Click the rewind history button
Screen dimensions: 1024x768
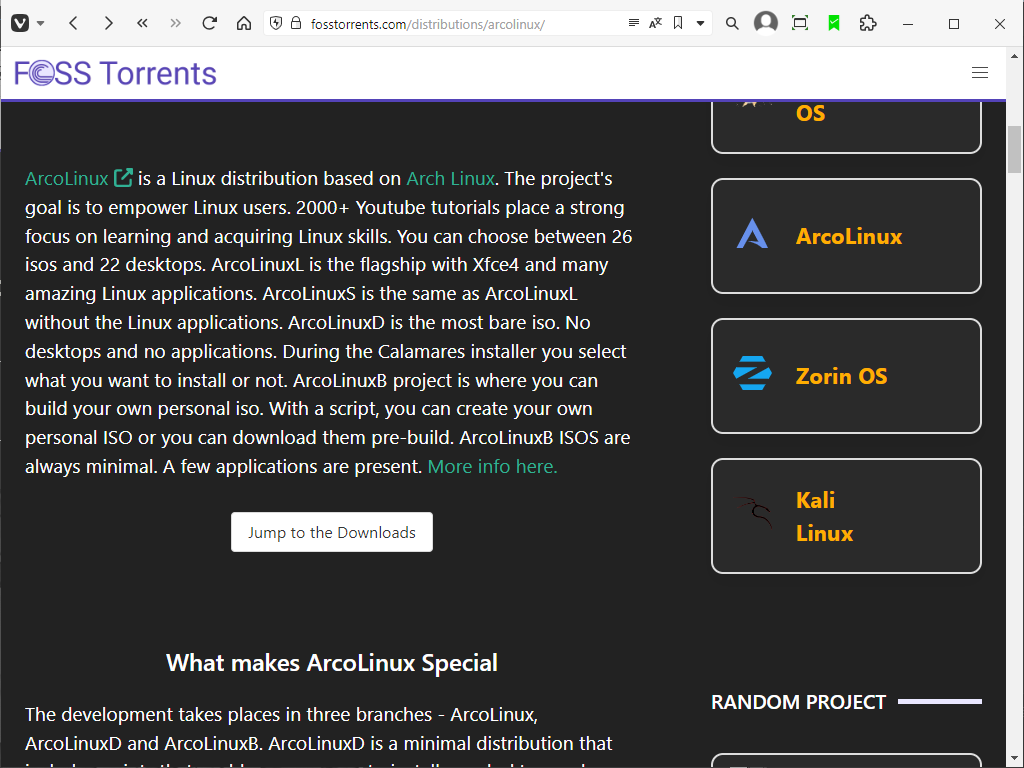tap(142, 24)
